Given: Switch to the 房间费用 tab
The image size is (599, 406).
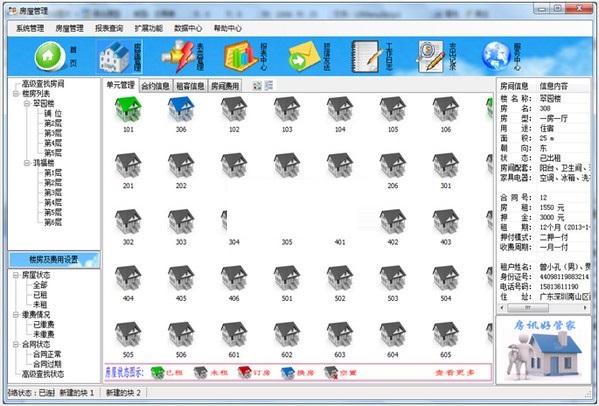Looking at the screenshot, I should click(x=225, y=86).
